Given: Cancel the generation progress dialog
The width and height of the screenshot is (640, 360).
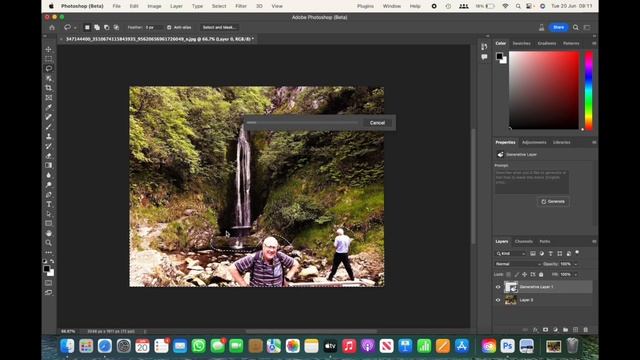Looking at the screenshot, I should click(x=377, y=123).
